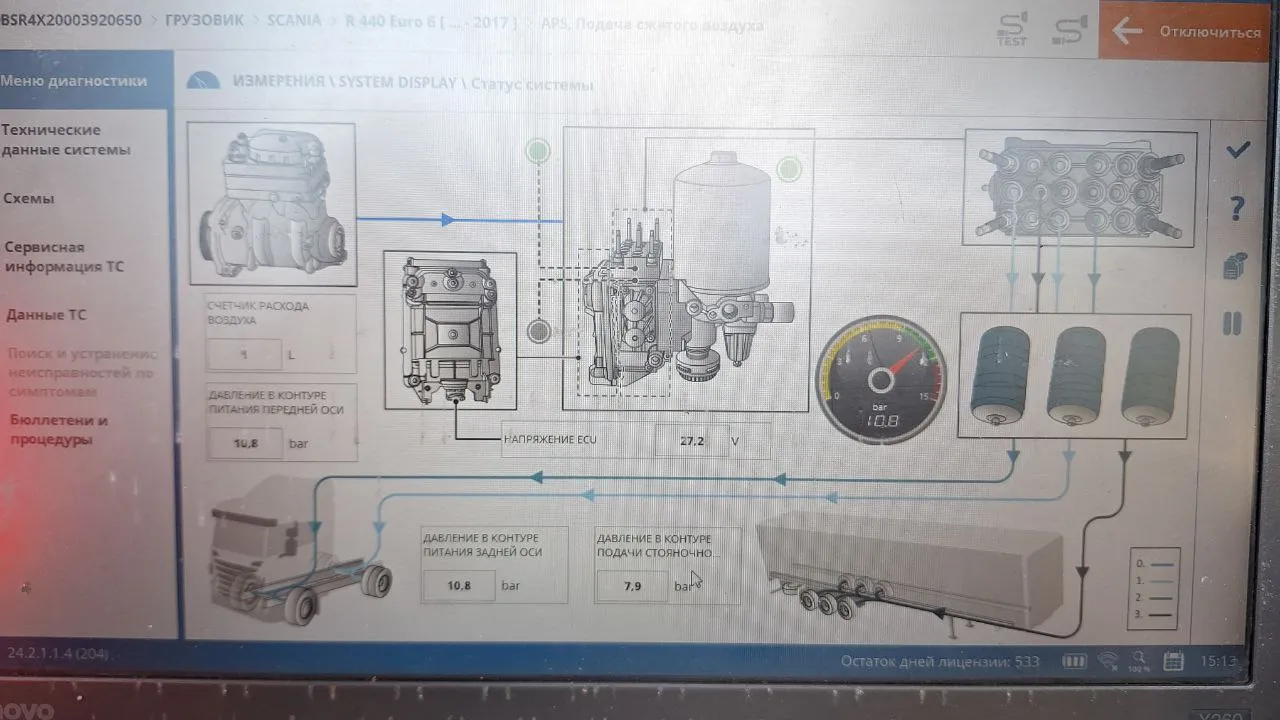This screenshot has height=720, width=1280.
Task: Select Схемы in the diagnostics menu
Action: pos(29,198)
